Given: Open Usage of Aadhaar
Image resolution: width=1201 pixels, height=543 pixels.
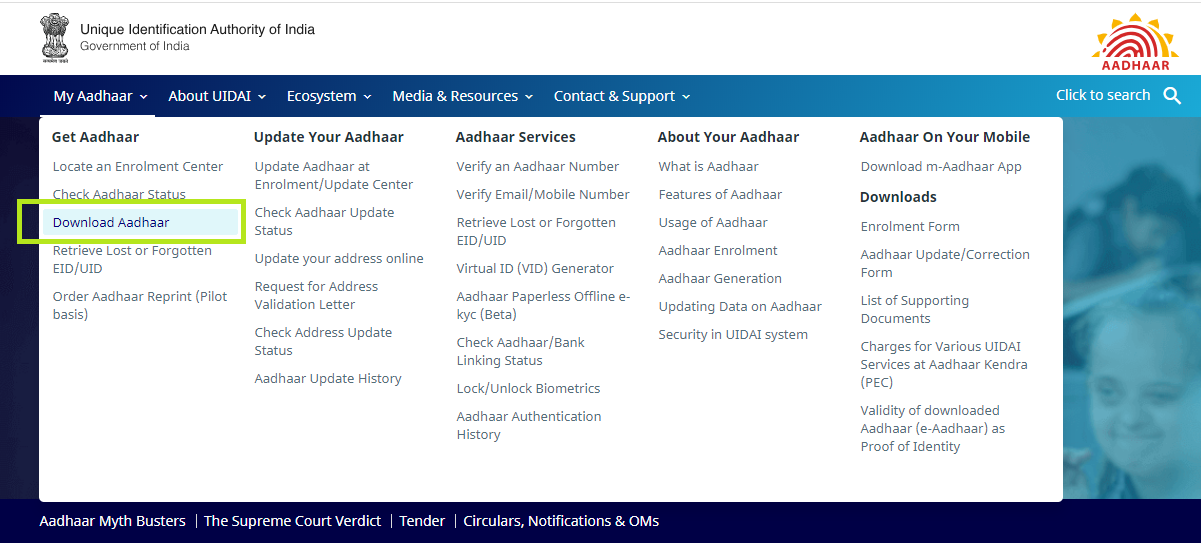Looking at the screenshot, I should (x=713, y=223).
